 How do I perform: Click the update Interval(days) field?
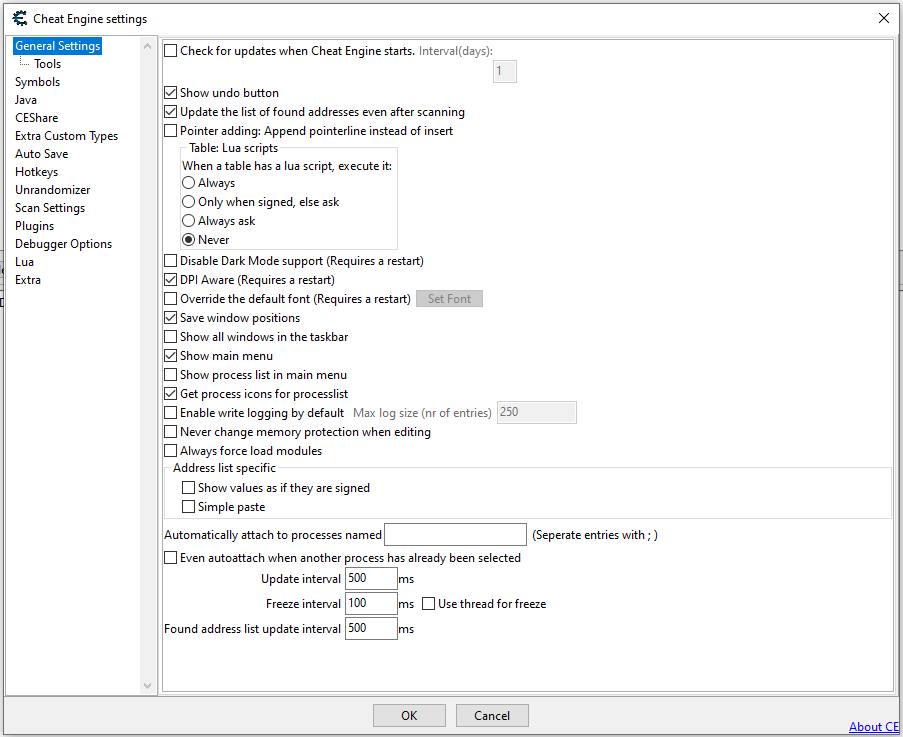504,71
